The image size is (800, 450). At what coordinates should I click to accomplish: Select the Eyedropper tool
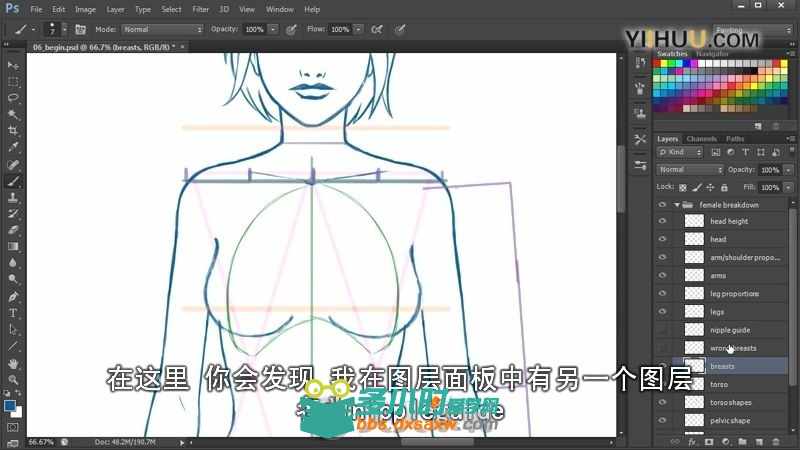tap(13, 147)
